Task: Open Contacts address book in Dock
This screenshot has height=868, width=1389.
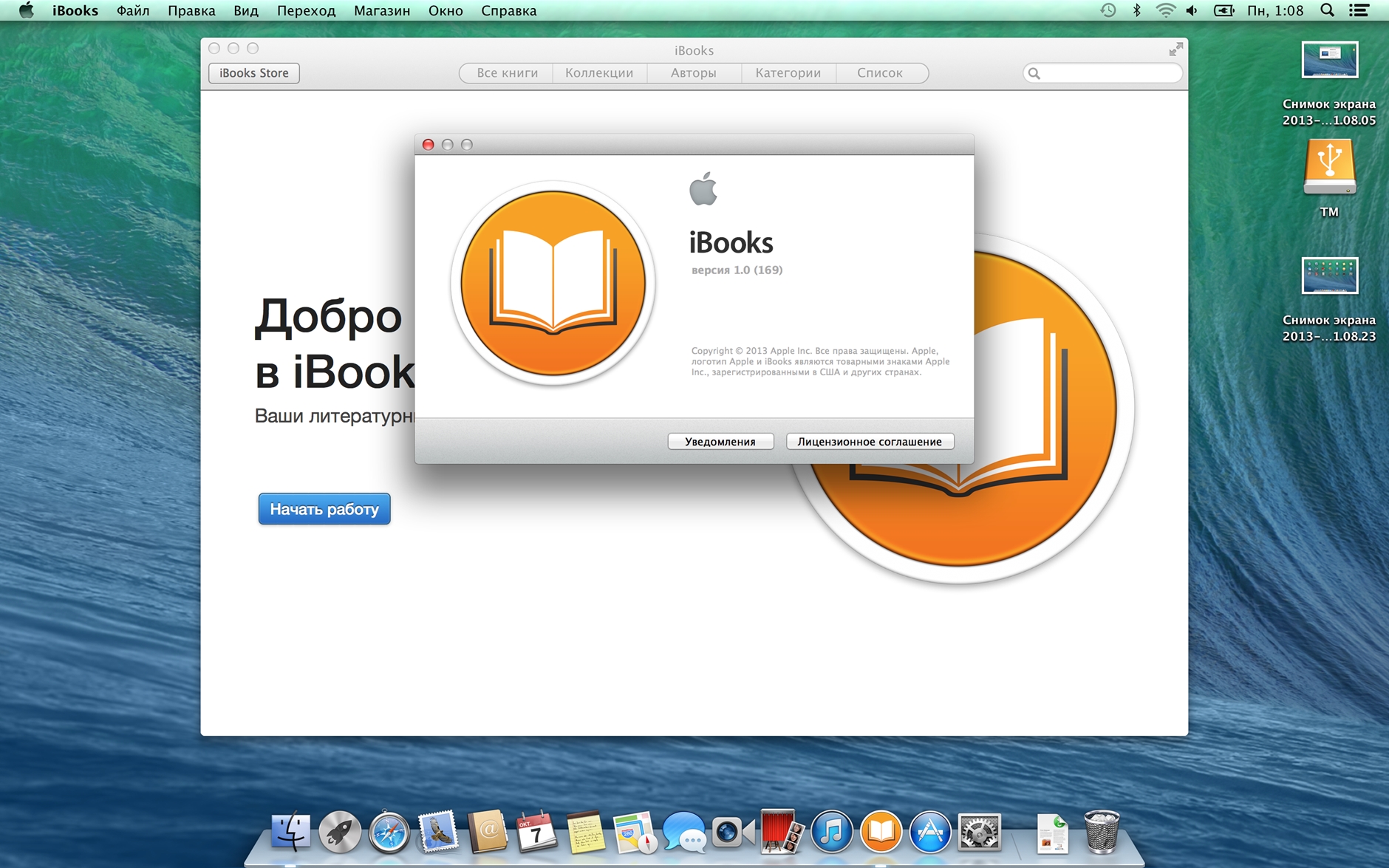Action: [x=488, y=833]
